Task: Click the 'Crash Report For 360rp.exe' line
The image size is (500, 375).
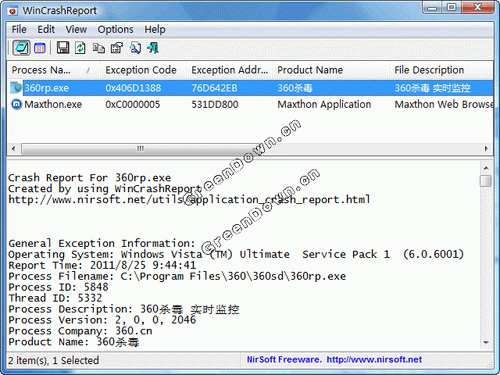Action: click(x=89, y=178)
